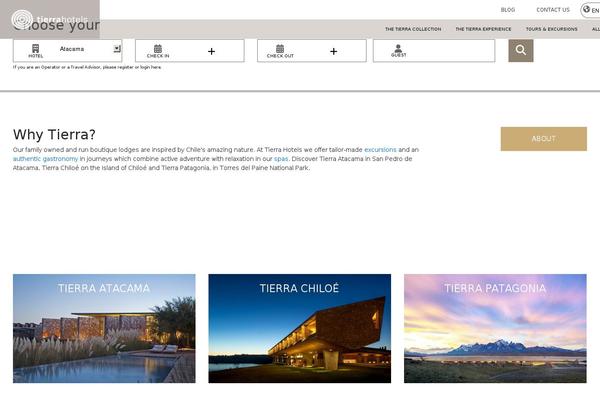Open the Blog link
The image size is (600, 400).
tap(508, 10)
